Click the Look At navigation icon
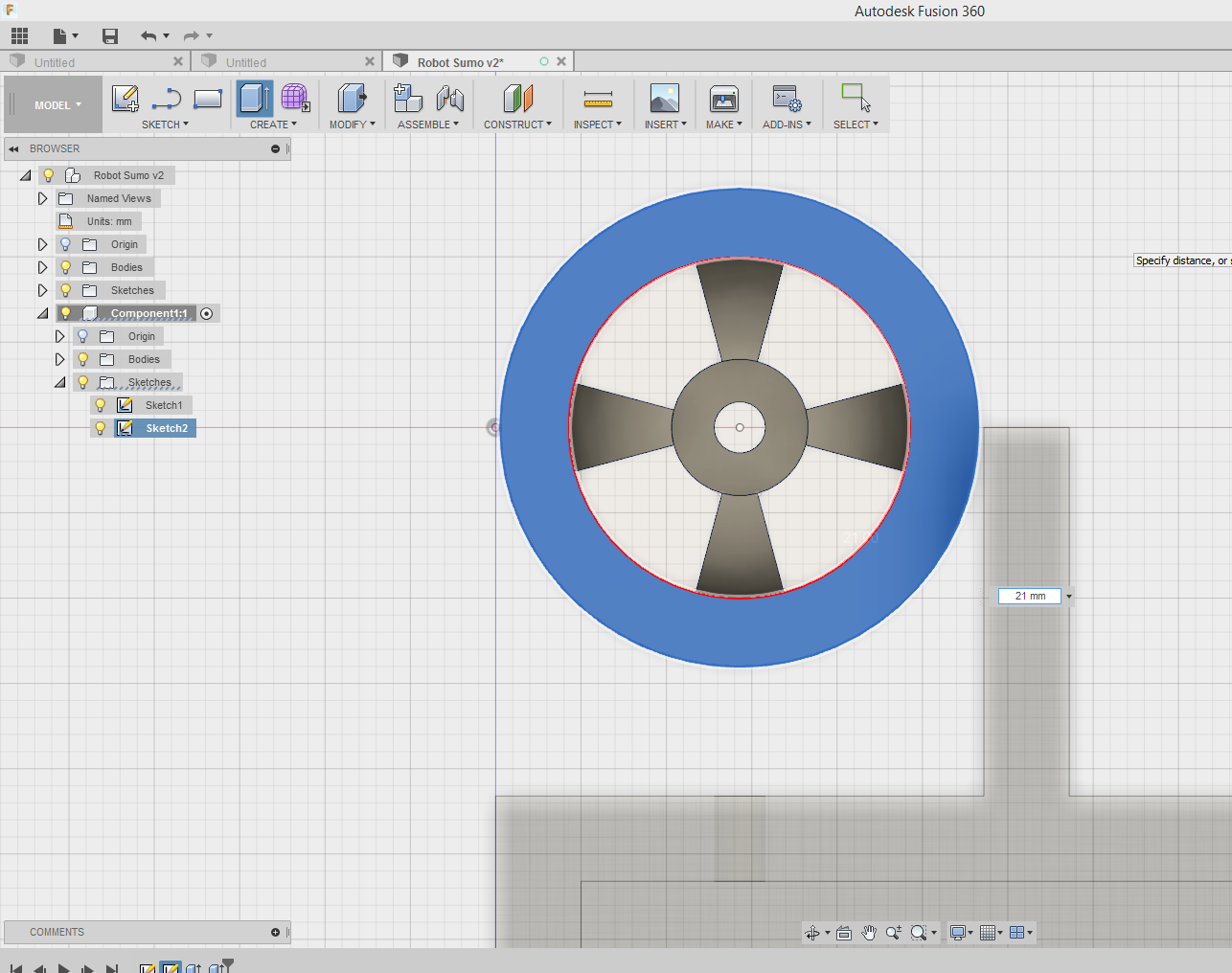Viewport: 1232px width, 973px height. (844, 933)
